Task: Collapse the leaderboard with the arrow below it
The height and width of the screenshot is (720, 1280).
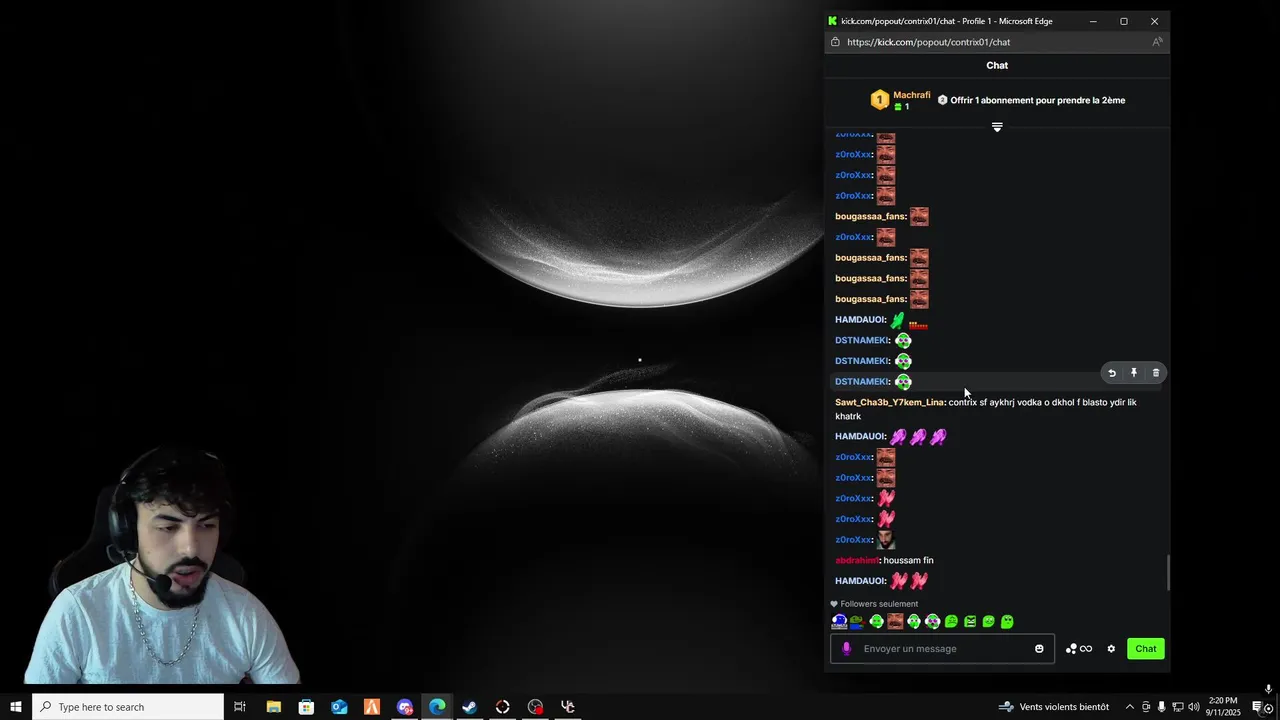Action: pos(997,127)
